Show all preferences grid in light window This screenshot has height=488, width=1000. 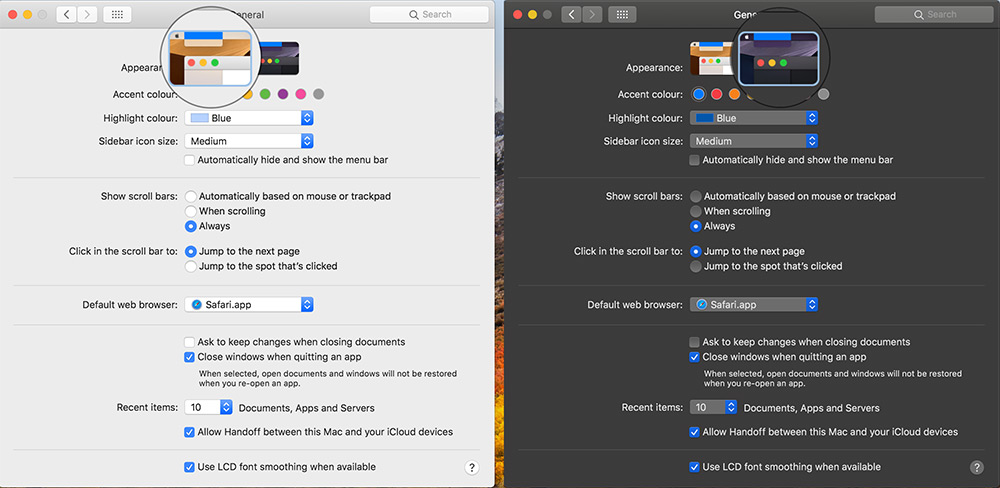[117, 15]
